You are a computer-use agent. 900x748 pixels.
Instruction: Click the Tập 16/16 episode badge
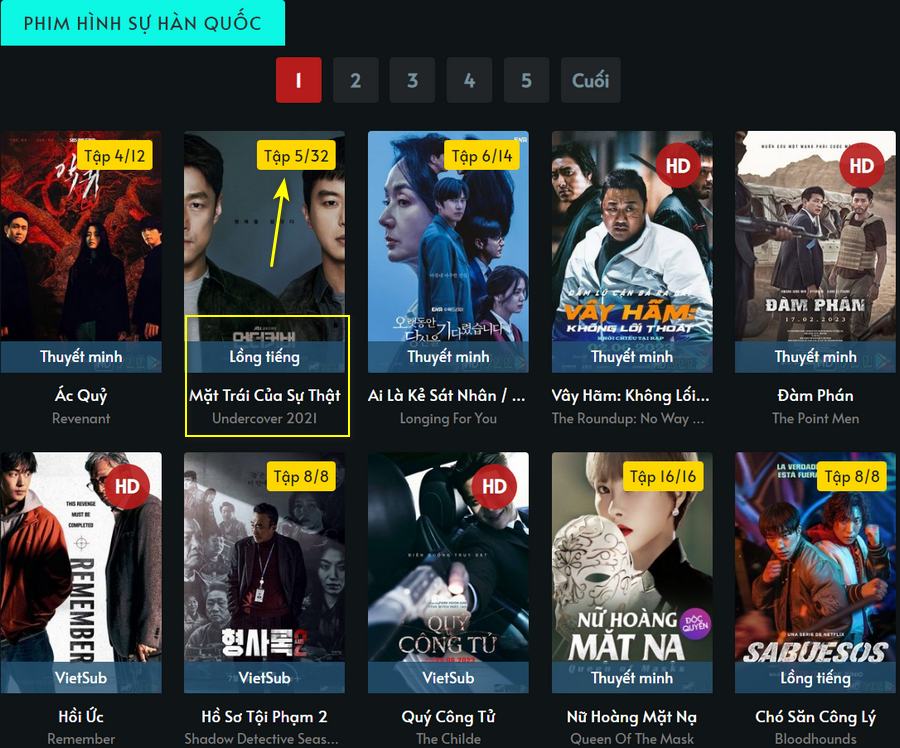point(663,476)
